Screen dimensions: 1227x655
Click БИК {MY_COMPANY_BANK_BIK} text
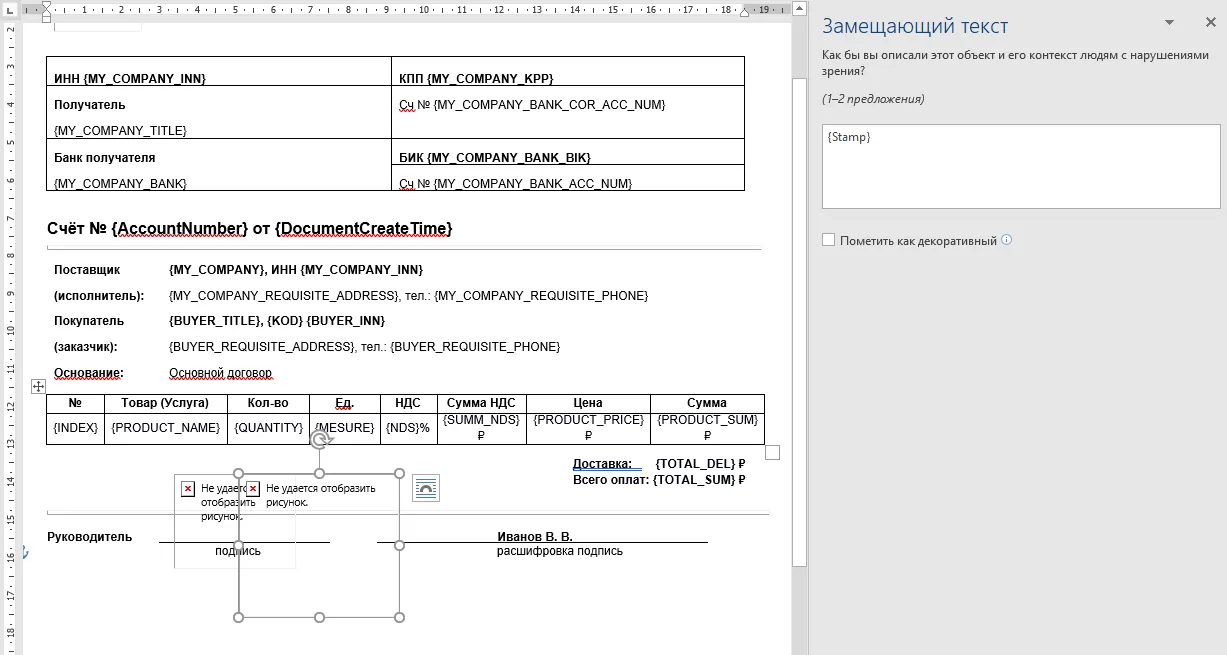pyautogui.click(x=495, y=158)
